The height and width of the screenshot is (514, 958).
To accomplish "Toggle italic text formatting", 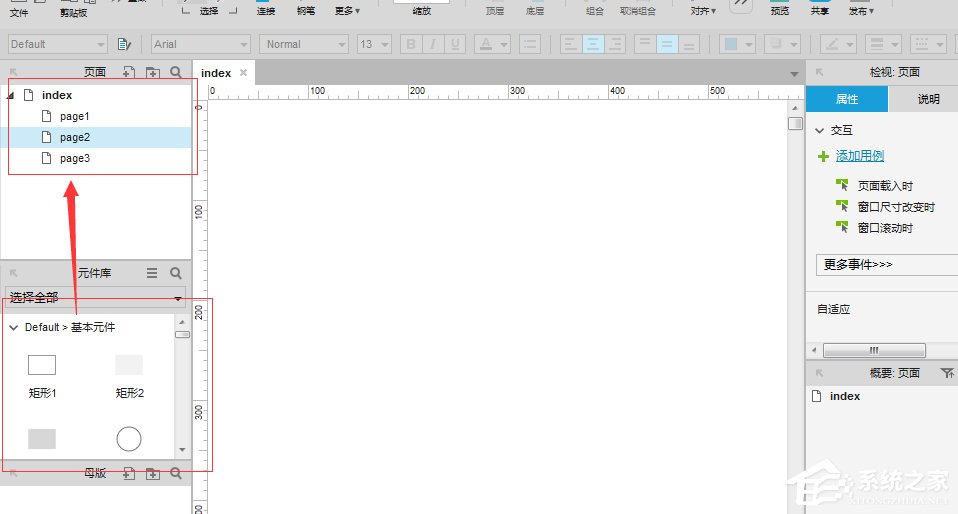I will click(x=432, y=44).
